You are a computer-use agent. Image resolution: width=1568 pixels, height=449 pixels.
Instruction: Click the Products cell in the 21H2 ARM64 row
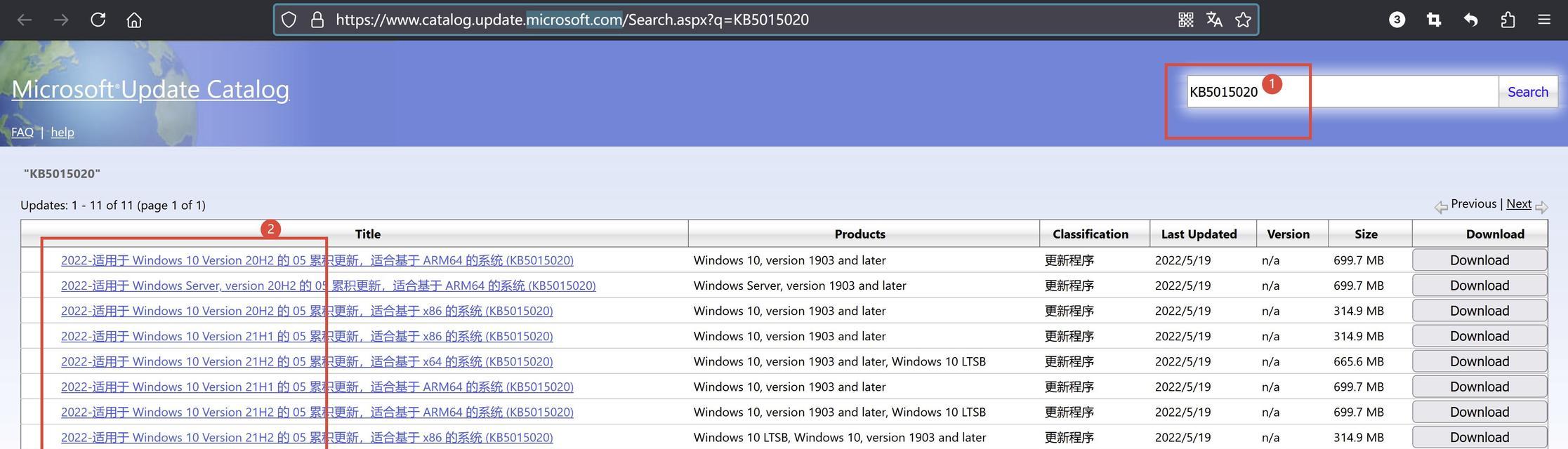click(840, 412)
